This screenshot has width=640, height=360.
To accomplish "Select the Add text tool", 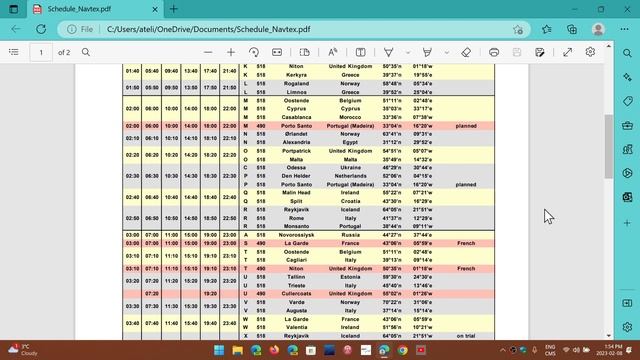I will 360,52.
